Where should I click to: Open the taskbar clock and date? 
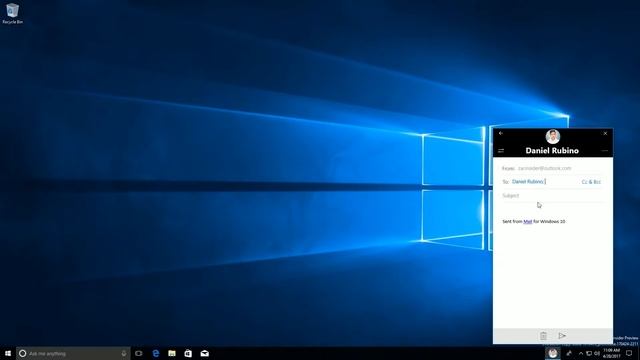pos(611,353)
